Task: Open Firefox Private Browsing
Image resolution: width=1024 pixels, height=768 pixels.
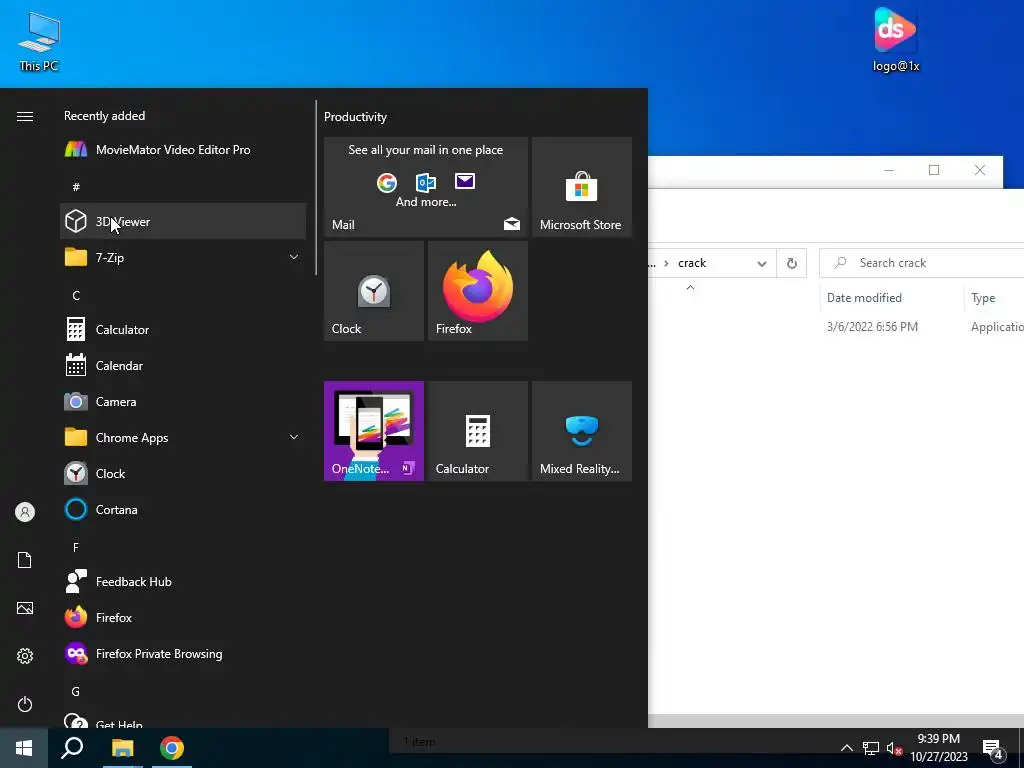Action: (x=183, y=654)
